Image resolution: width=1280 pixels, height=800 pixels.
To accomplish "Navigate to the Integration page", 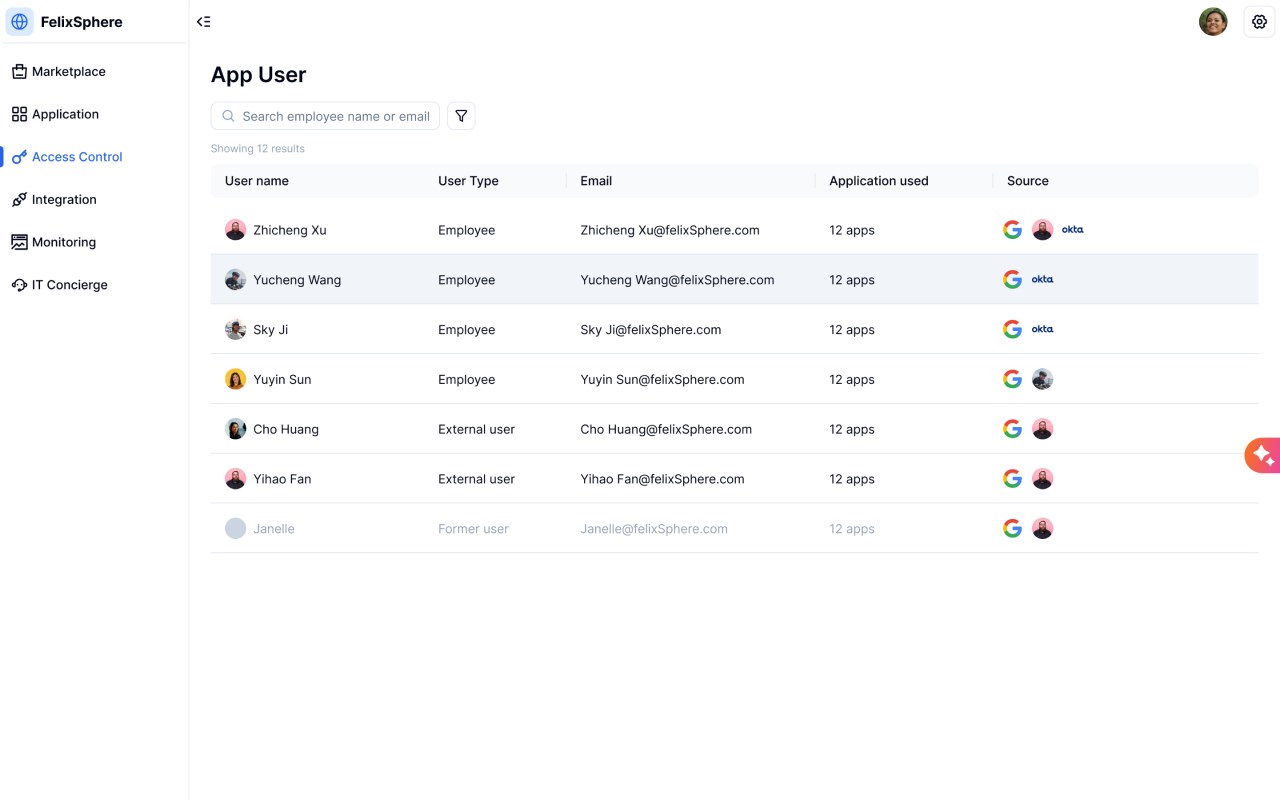I will tap(64, 200).
